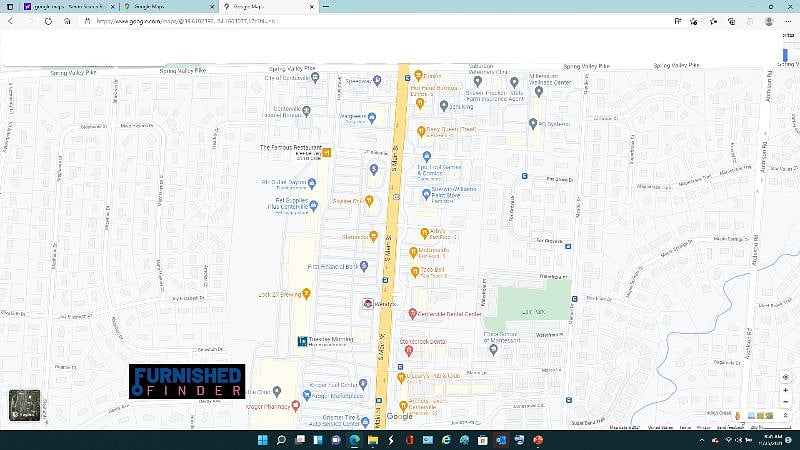Open a new browser tab
This screenshot has height=450, width=800.
[x=326, y=7]
